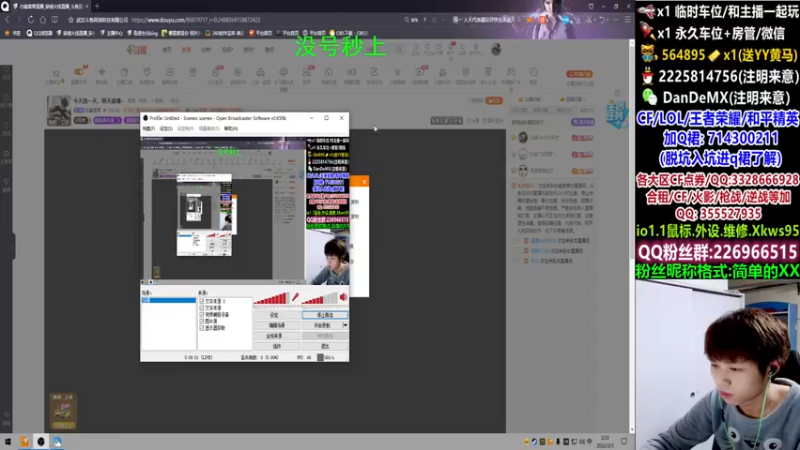
Task: Open the 设定(S) menu in OBS
Action: coord(166,129)
